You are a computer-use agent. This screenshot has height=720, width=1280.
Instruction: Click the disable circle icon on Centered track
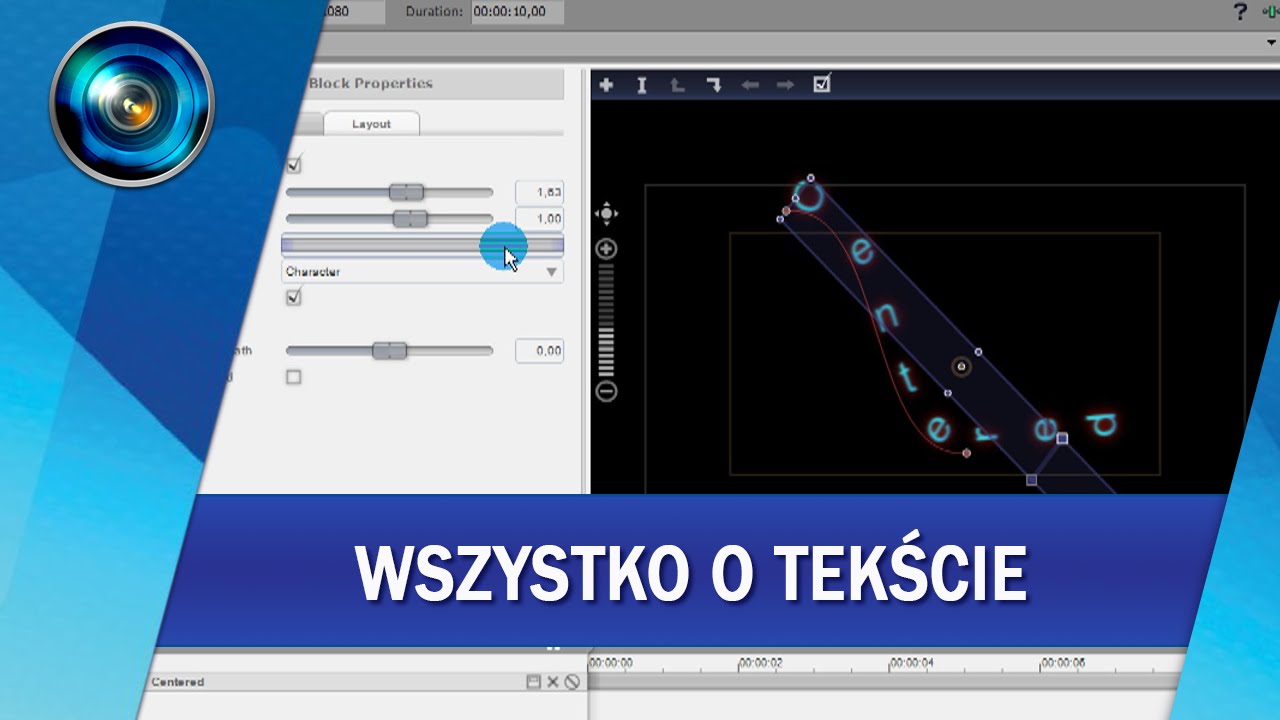(x=572, y=682)
